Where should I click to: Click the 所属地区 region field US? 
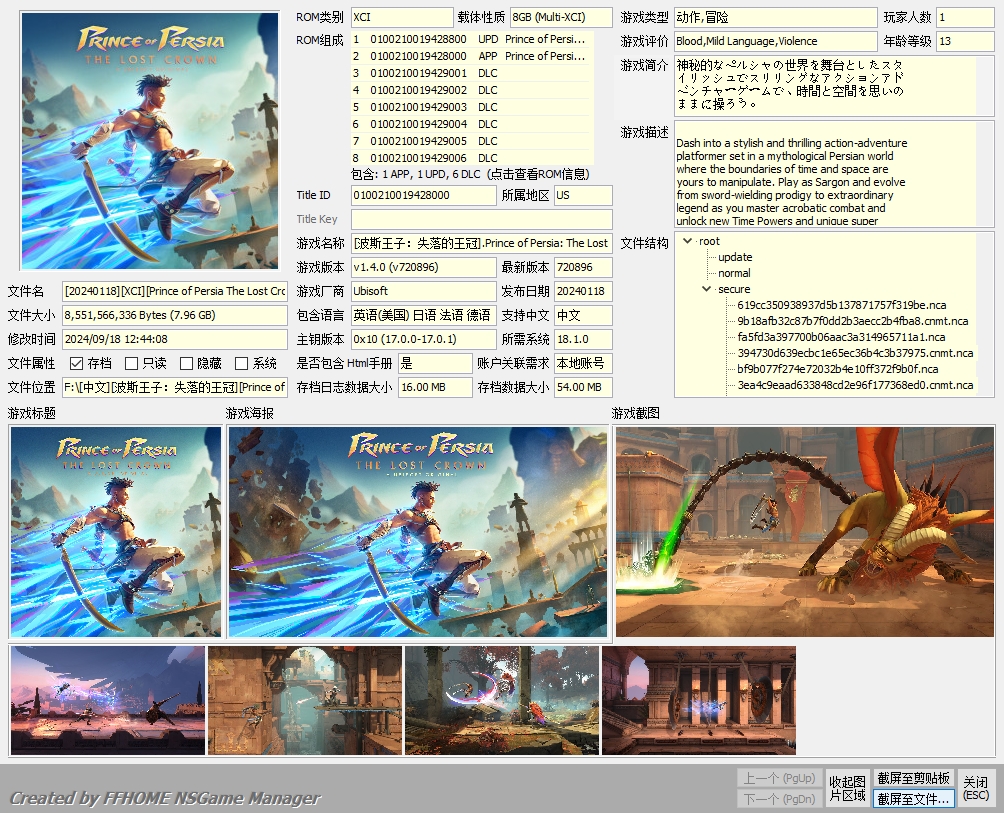(583, 195)
